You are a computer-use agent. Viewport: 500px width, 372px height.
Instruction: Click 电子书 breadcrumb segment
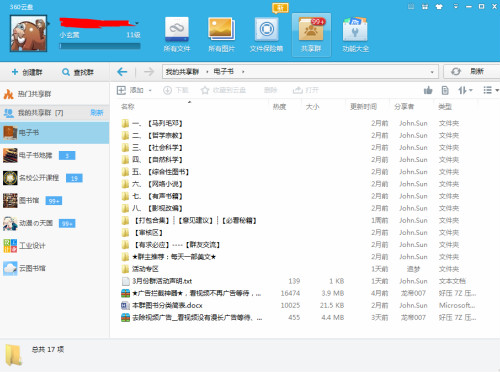224,72
